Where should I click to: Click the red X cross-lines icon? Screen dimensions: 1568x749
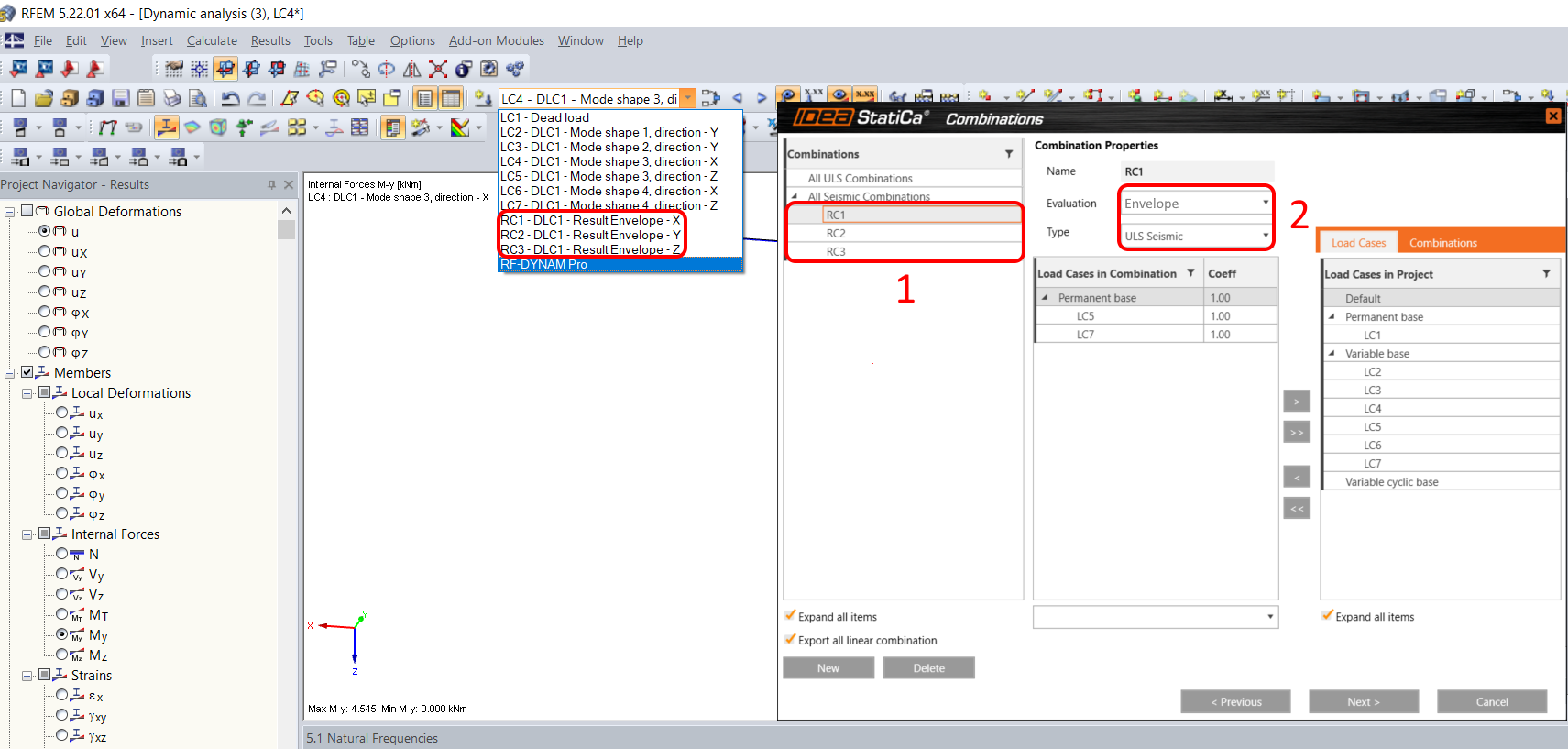(438, 69)
